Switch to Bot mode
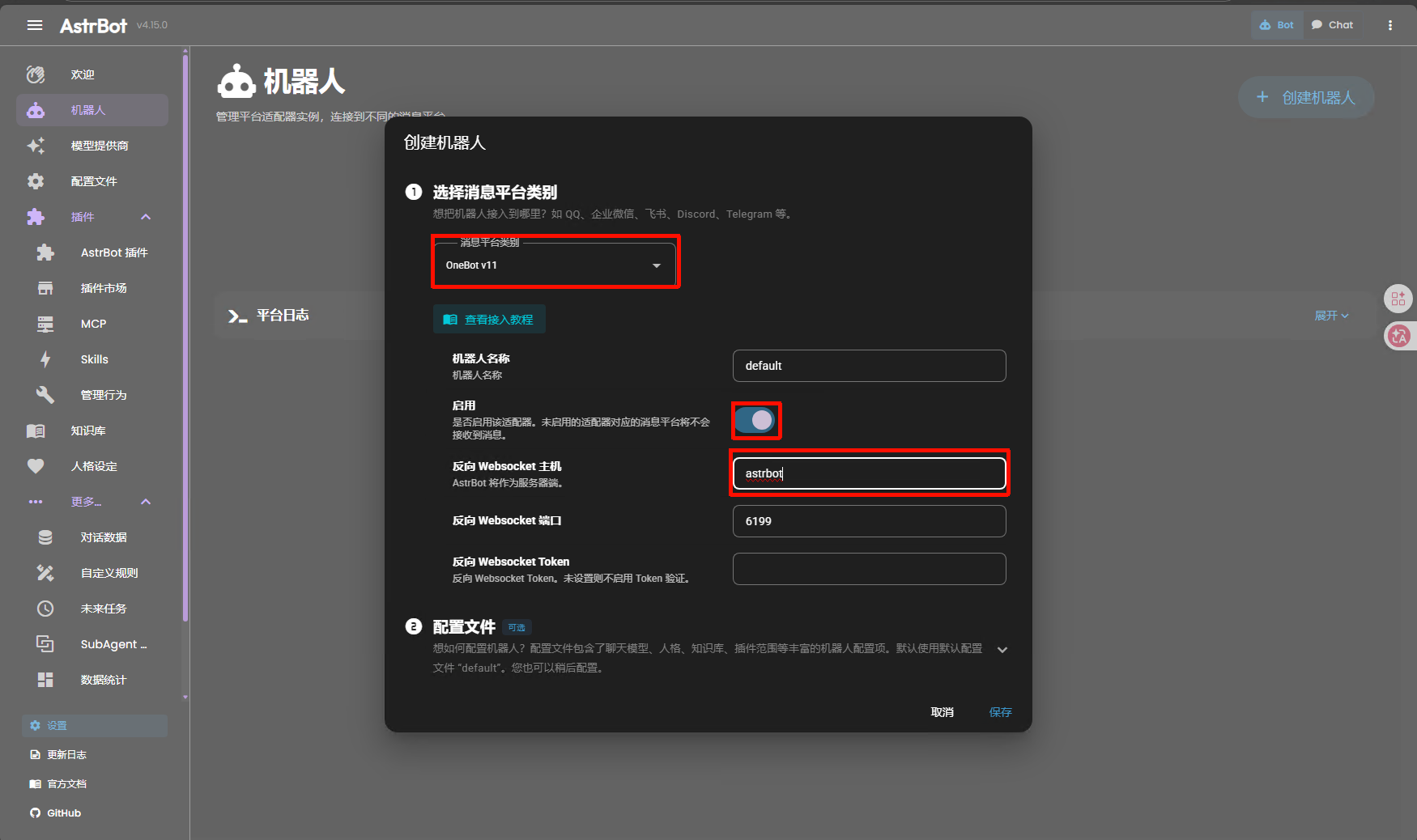 [1277, 25]
